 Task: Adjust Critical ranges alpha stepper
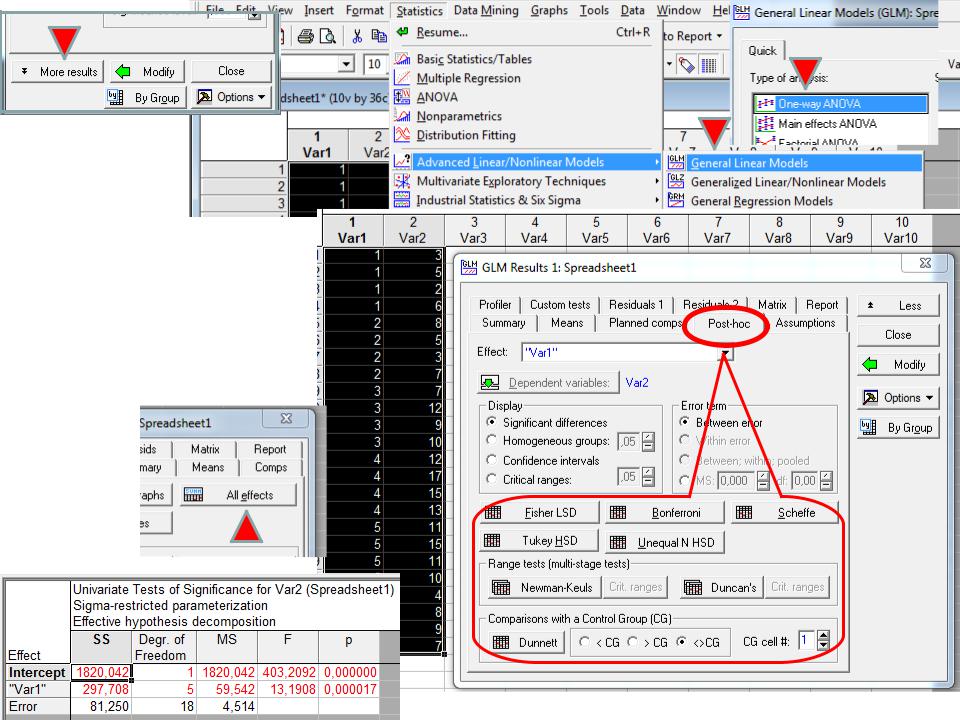pyautogui.click(x=648, y=476)
